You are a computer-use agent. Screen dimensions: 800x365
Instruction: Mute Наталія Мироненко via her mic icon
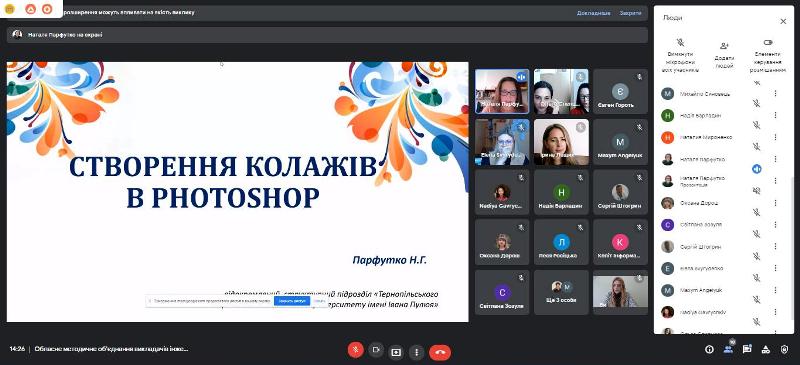[757, 147]
